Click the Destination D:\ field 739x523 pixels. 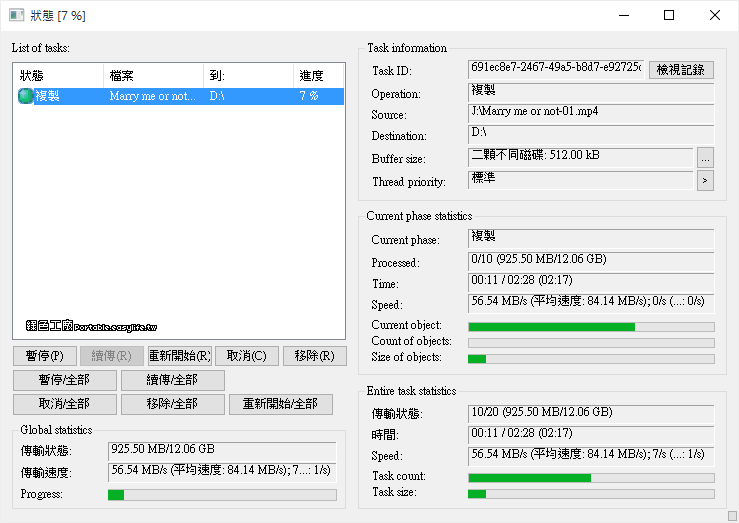(x=591, y=134)
